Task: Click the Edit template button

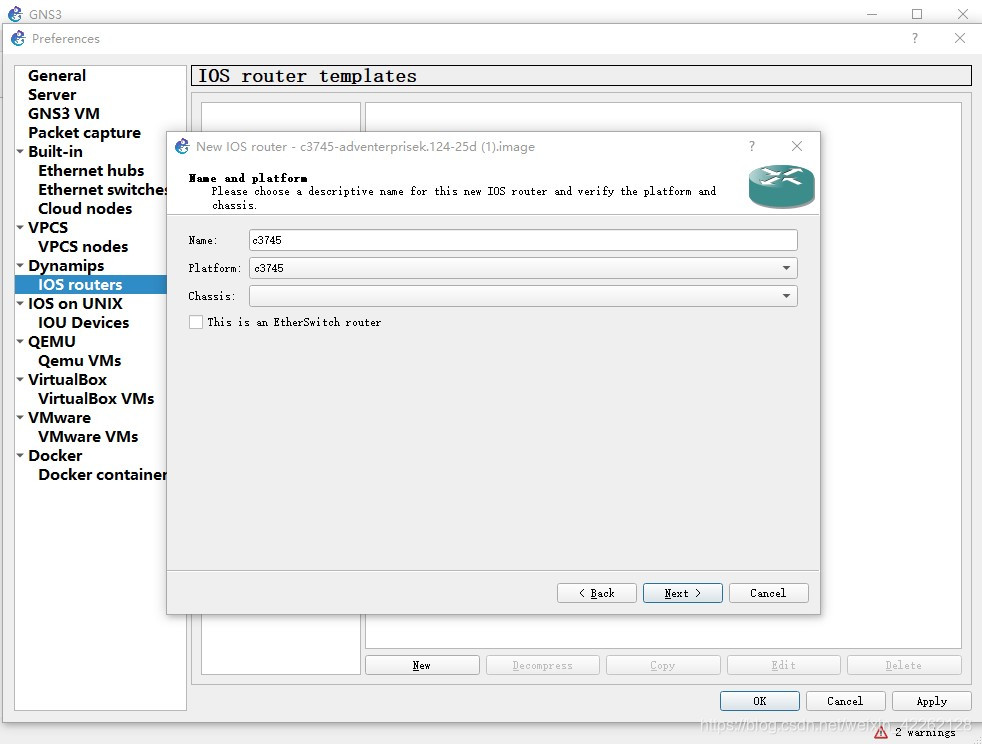Action: (x=783, y=665)
